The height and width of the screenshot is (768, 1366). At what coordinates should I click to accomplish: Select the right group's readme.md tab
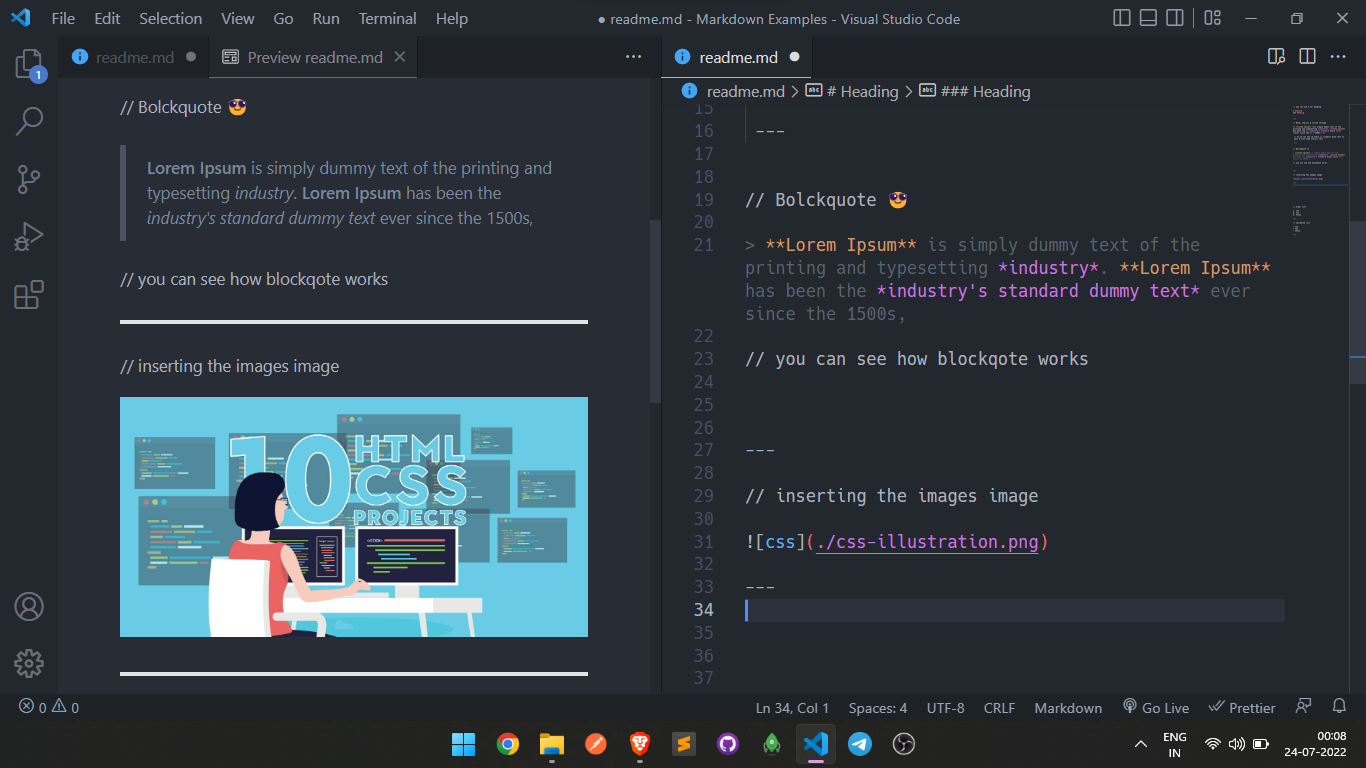(738, 57)
